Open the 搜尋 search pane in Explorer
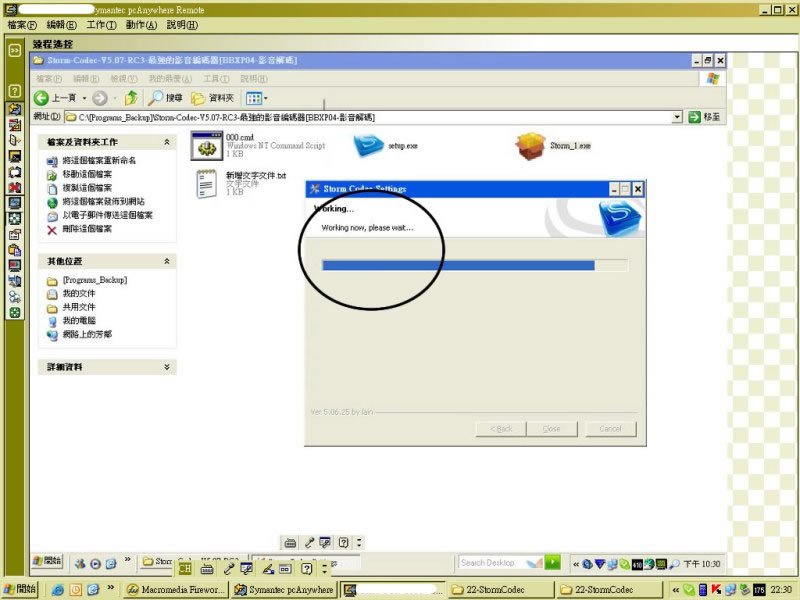 point(165,97)
